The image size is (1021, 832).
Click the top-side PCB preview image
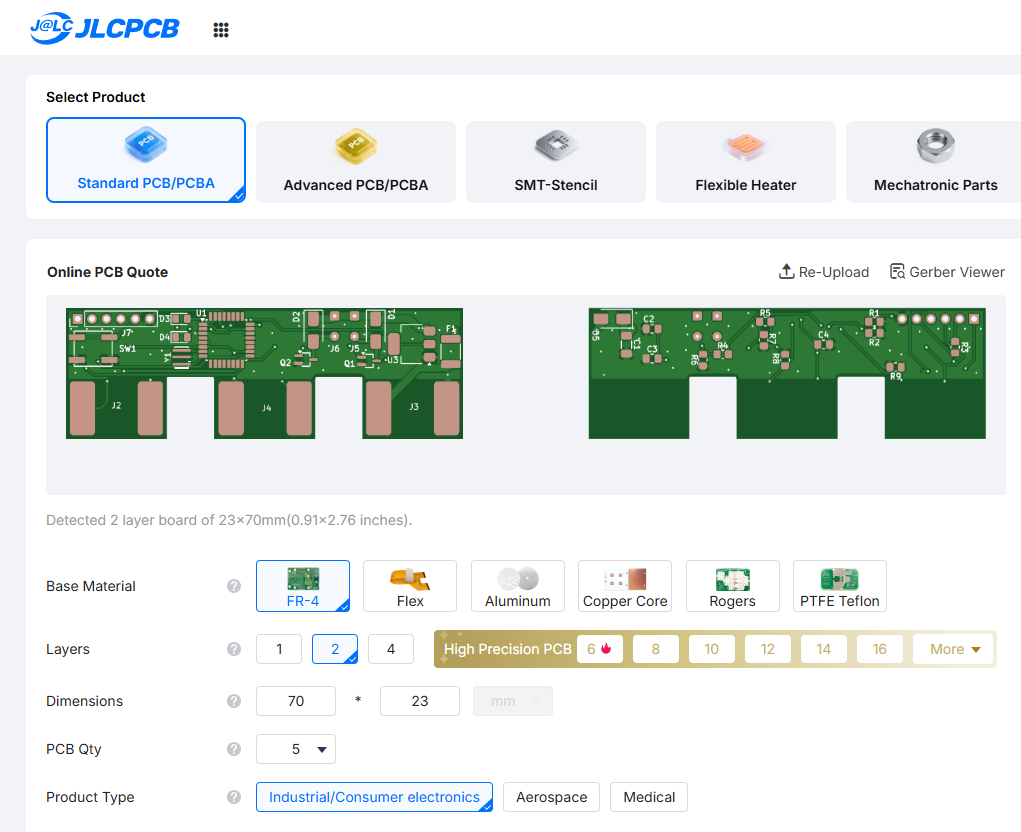click(264, 373)
